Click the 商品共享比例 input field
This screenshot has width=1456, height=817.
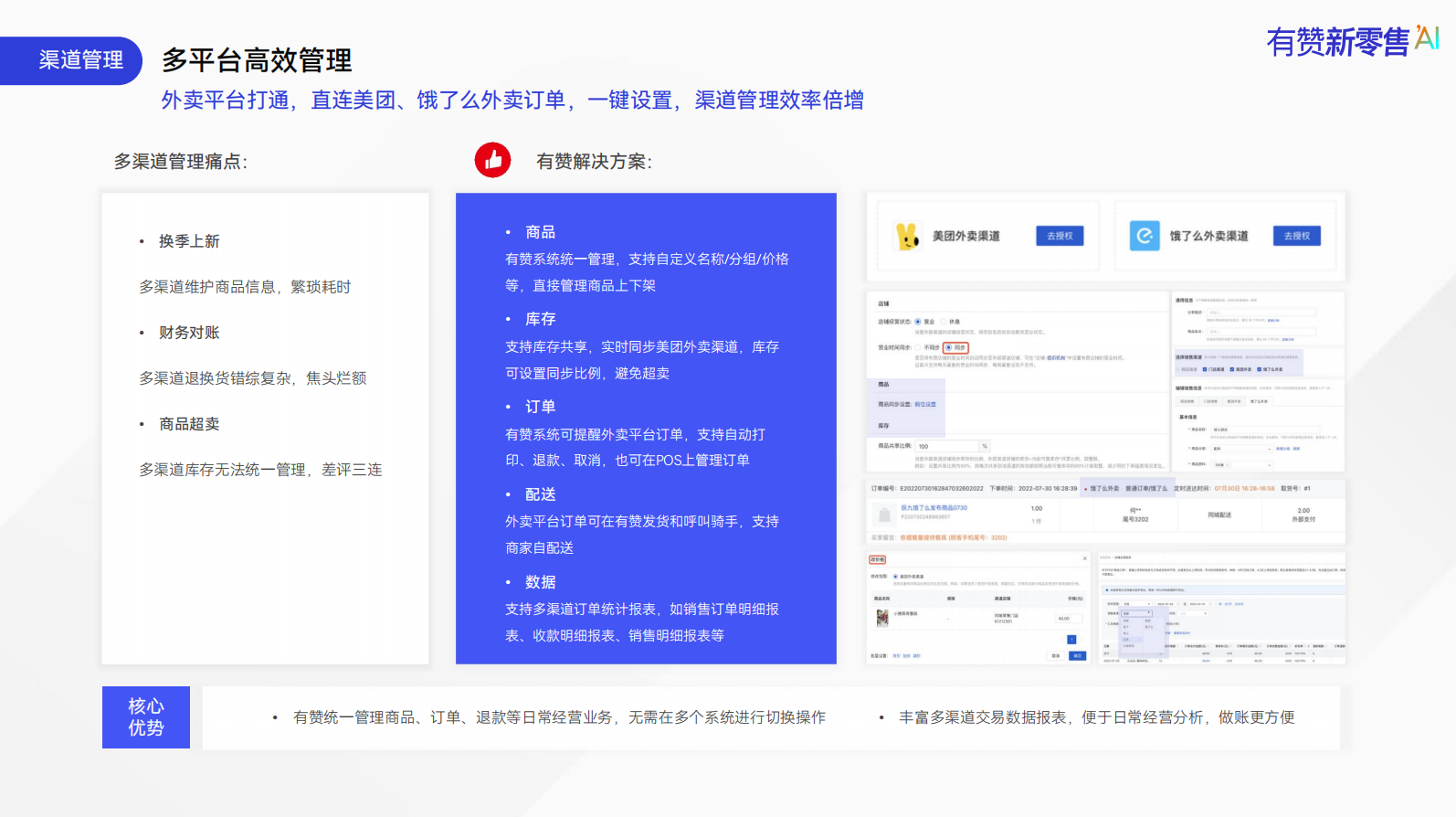947,446
